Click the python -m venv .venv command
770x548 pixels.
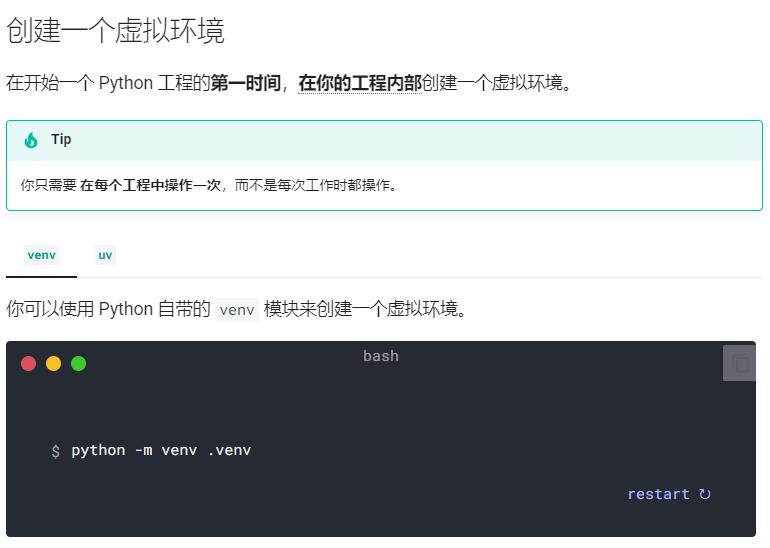161,450
